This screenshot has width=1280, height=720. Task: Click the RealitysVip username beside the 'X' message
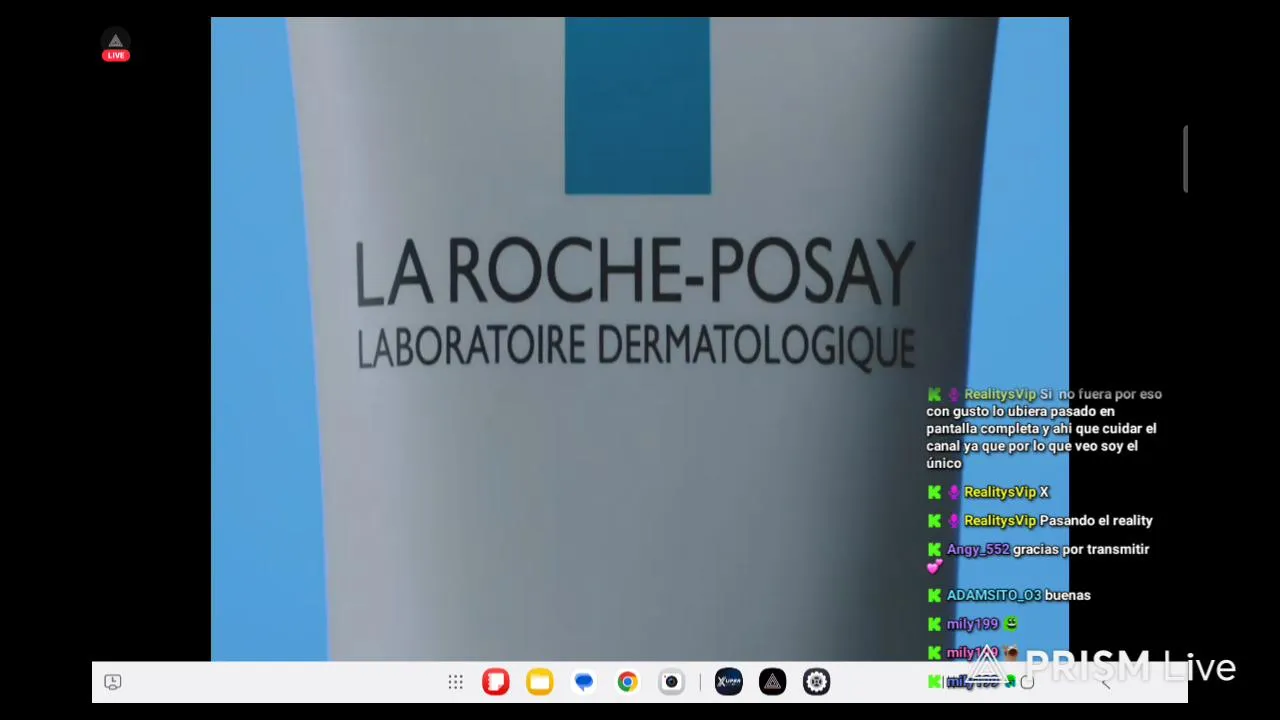[x=1000, y=492]
